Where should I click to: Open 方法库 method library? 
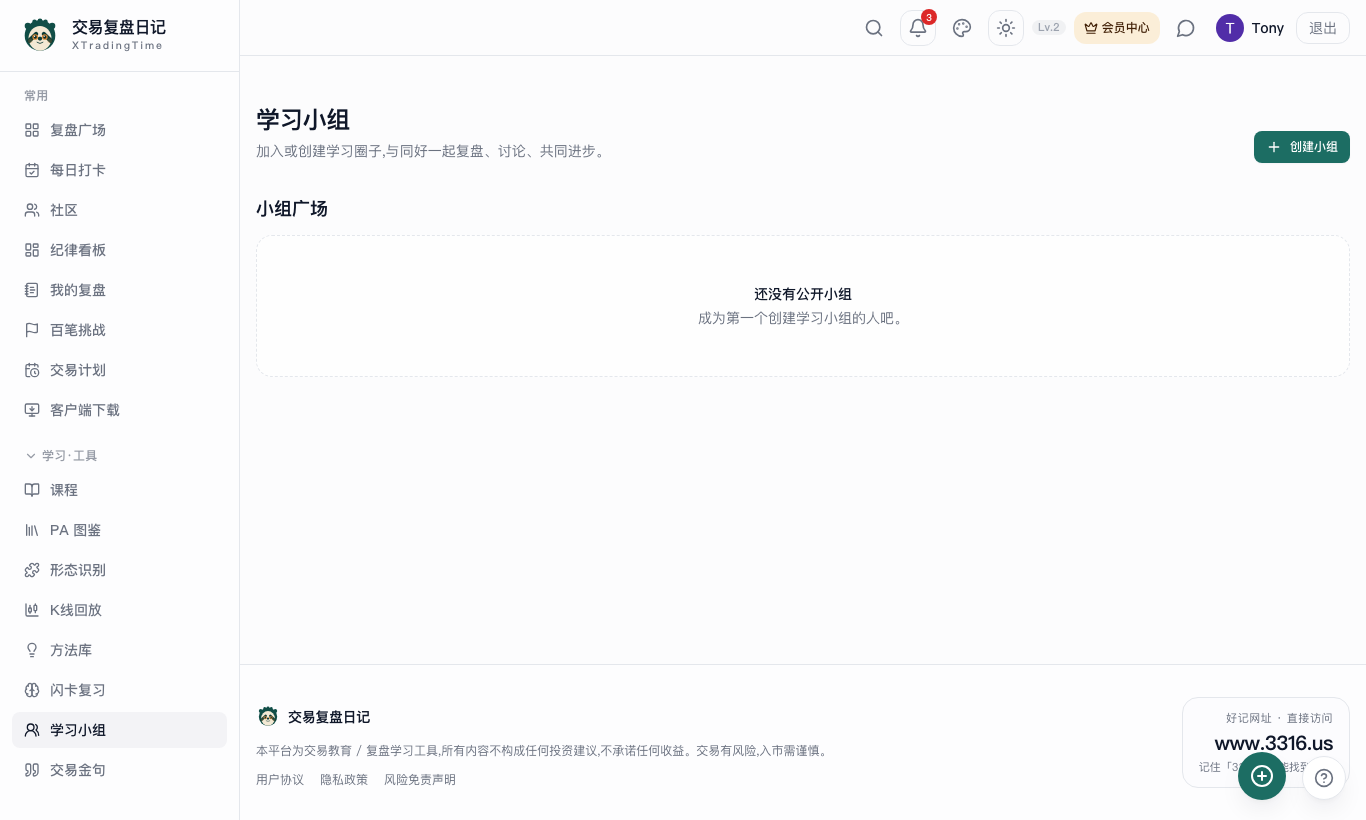[x=119, y=650]
